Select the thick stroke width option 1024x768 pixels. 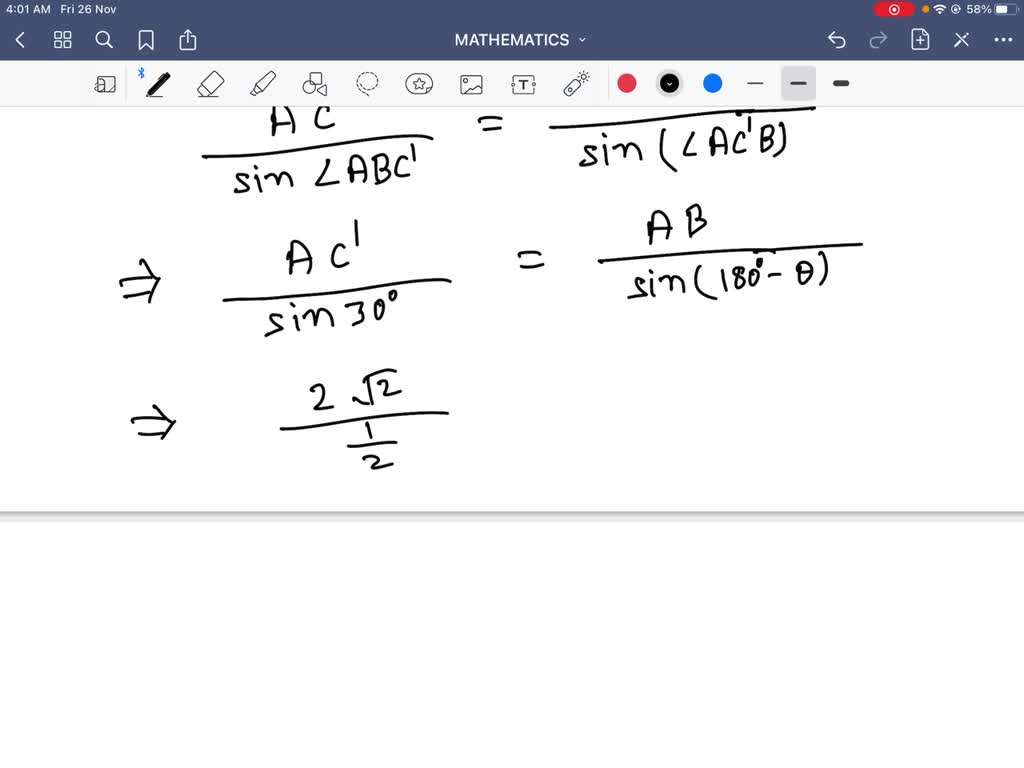(x=840, y=84)
